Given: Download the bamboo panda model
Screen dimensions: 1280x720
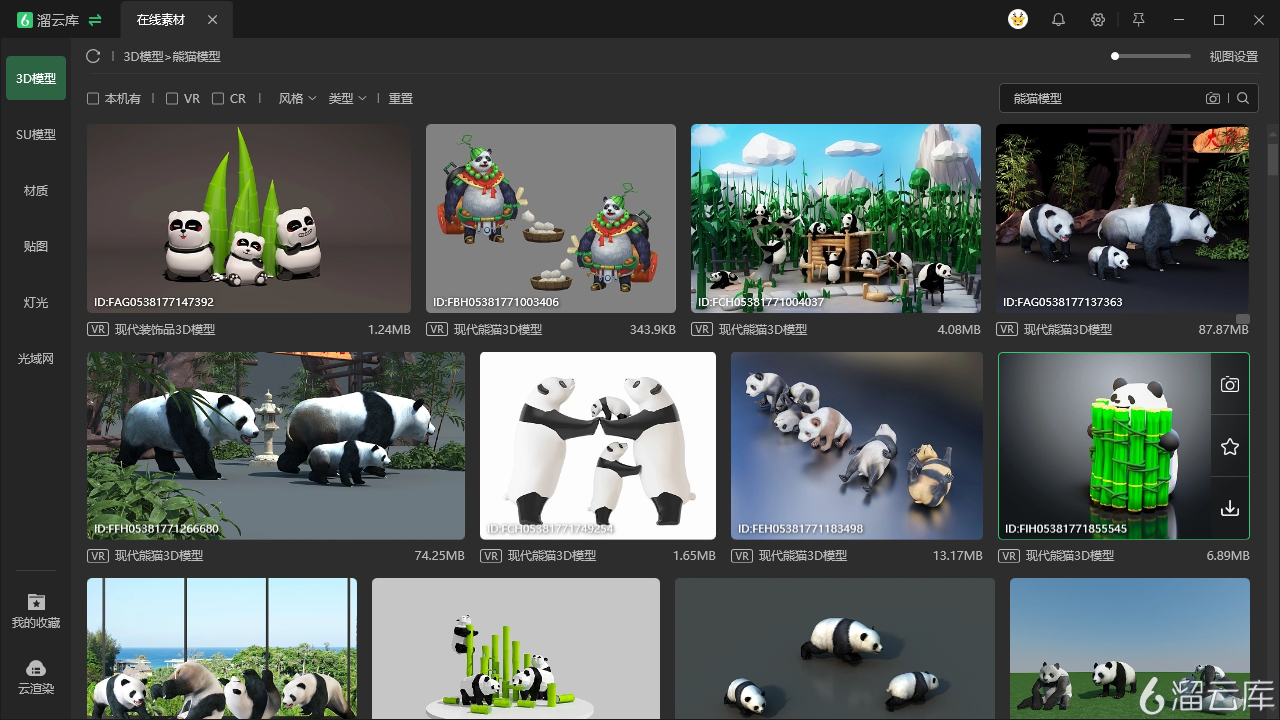Looking at the screenshot, I should coord(1230,509).
